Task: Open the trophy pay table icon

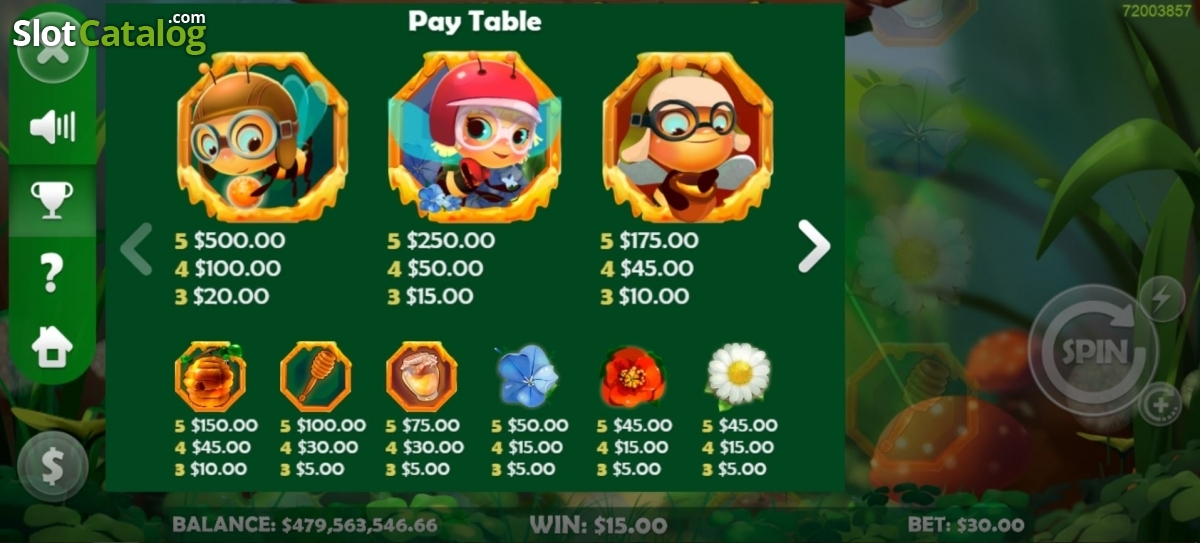Action: [52, 200]
